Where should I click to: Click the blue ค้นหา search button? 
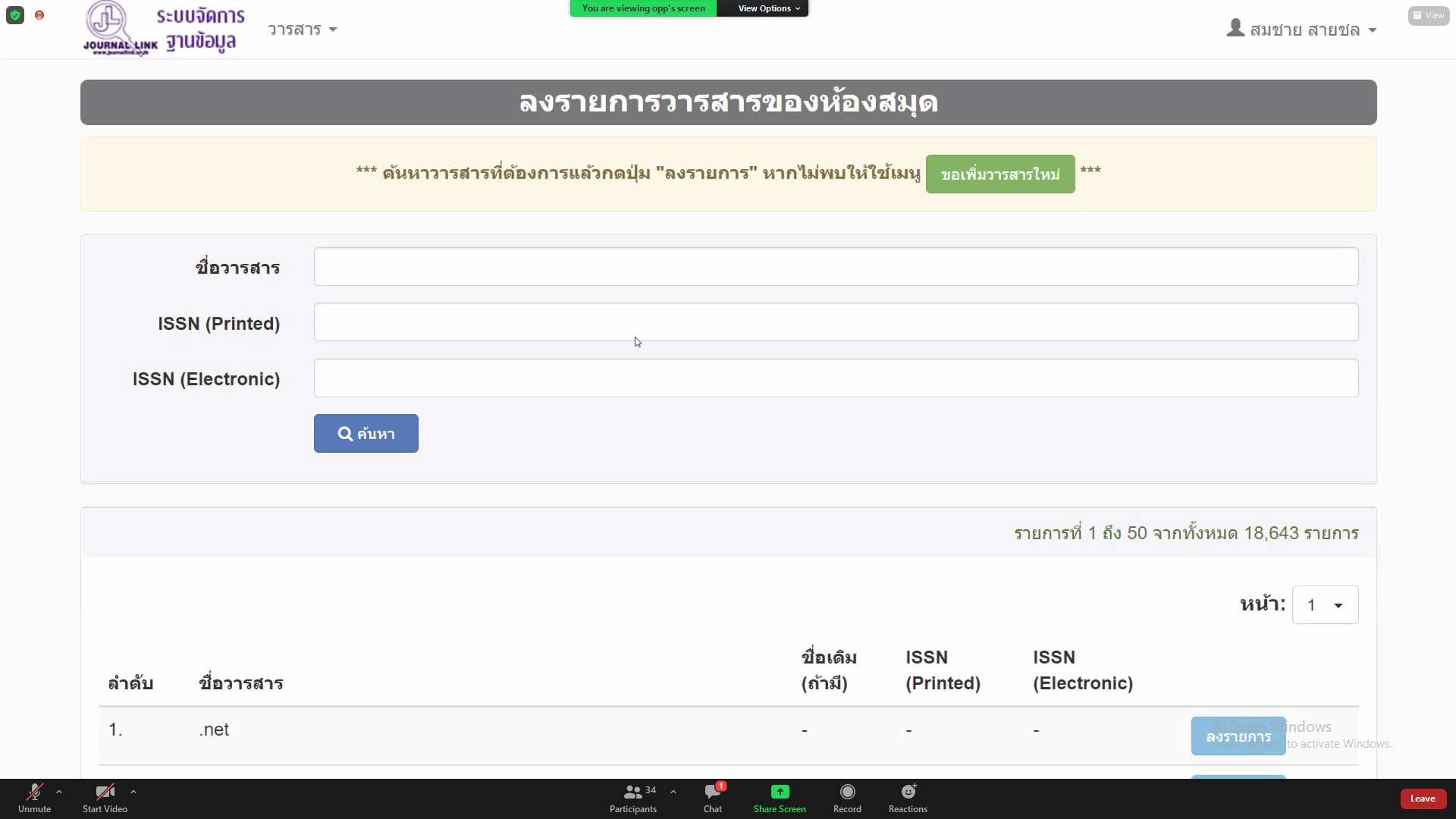click(366, 434)
